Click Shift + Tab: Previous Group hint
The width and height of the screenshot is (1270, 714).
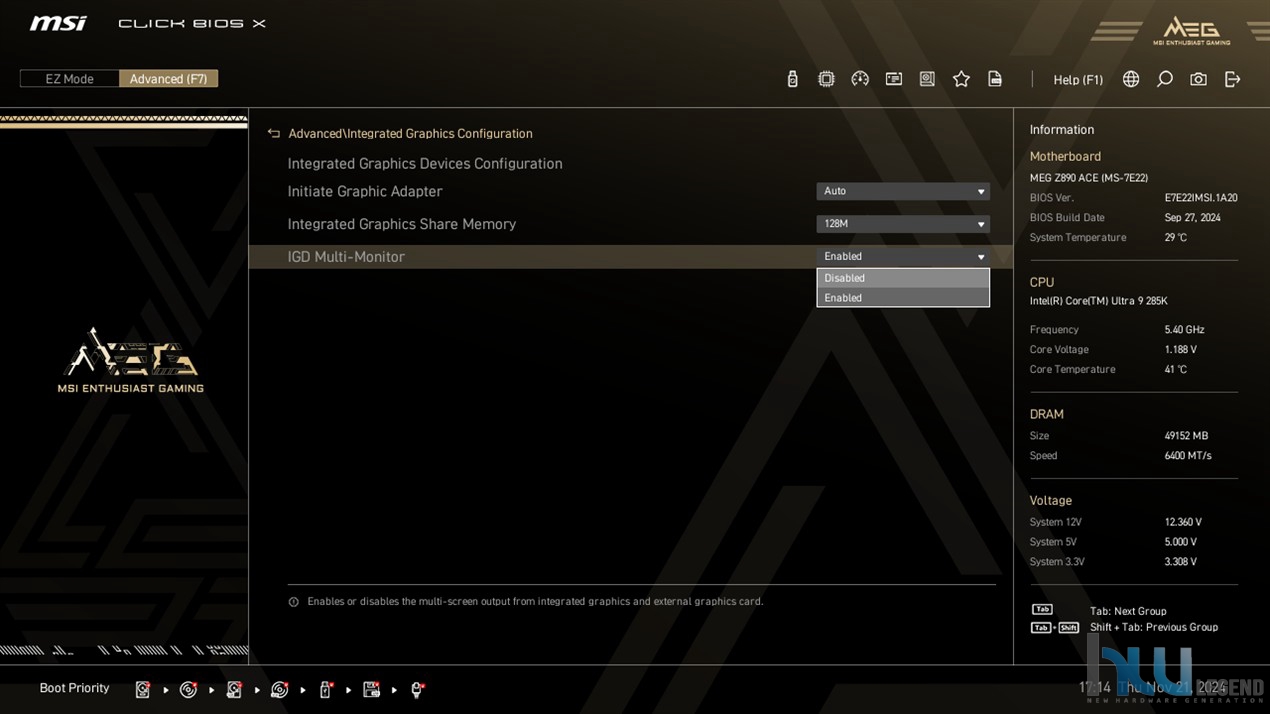1154,627
